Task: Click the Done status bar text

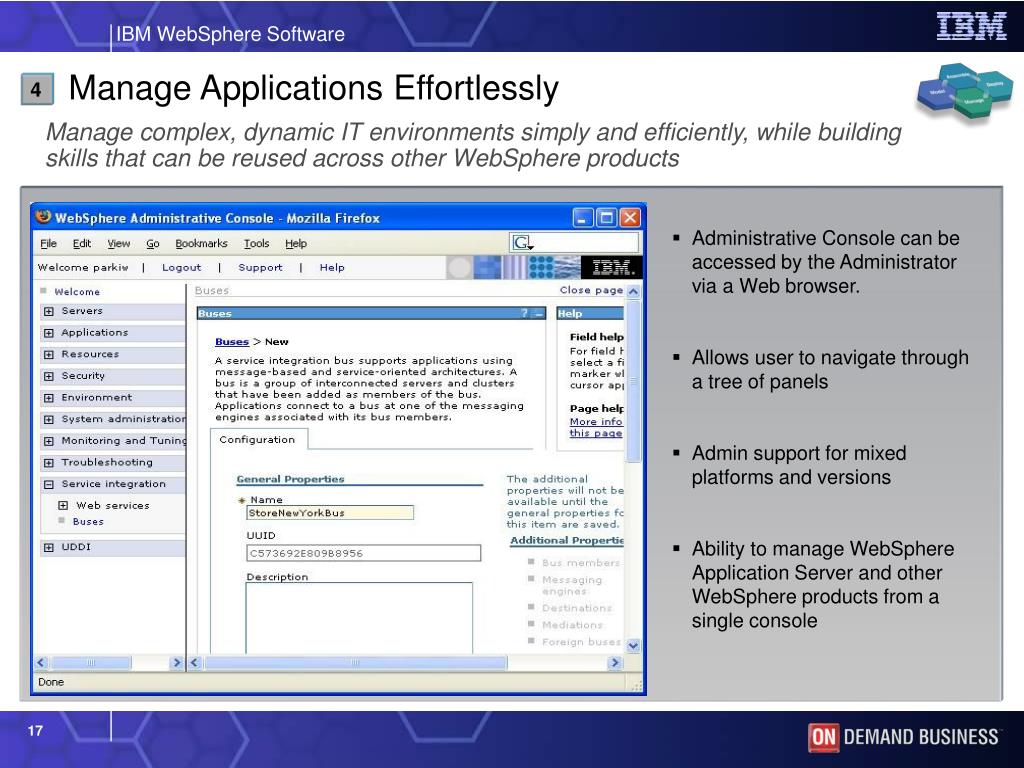Action: 51,682
